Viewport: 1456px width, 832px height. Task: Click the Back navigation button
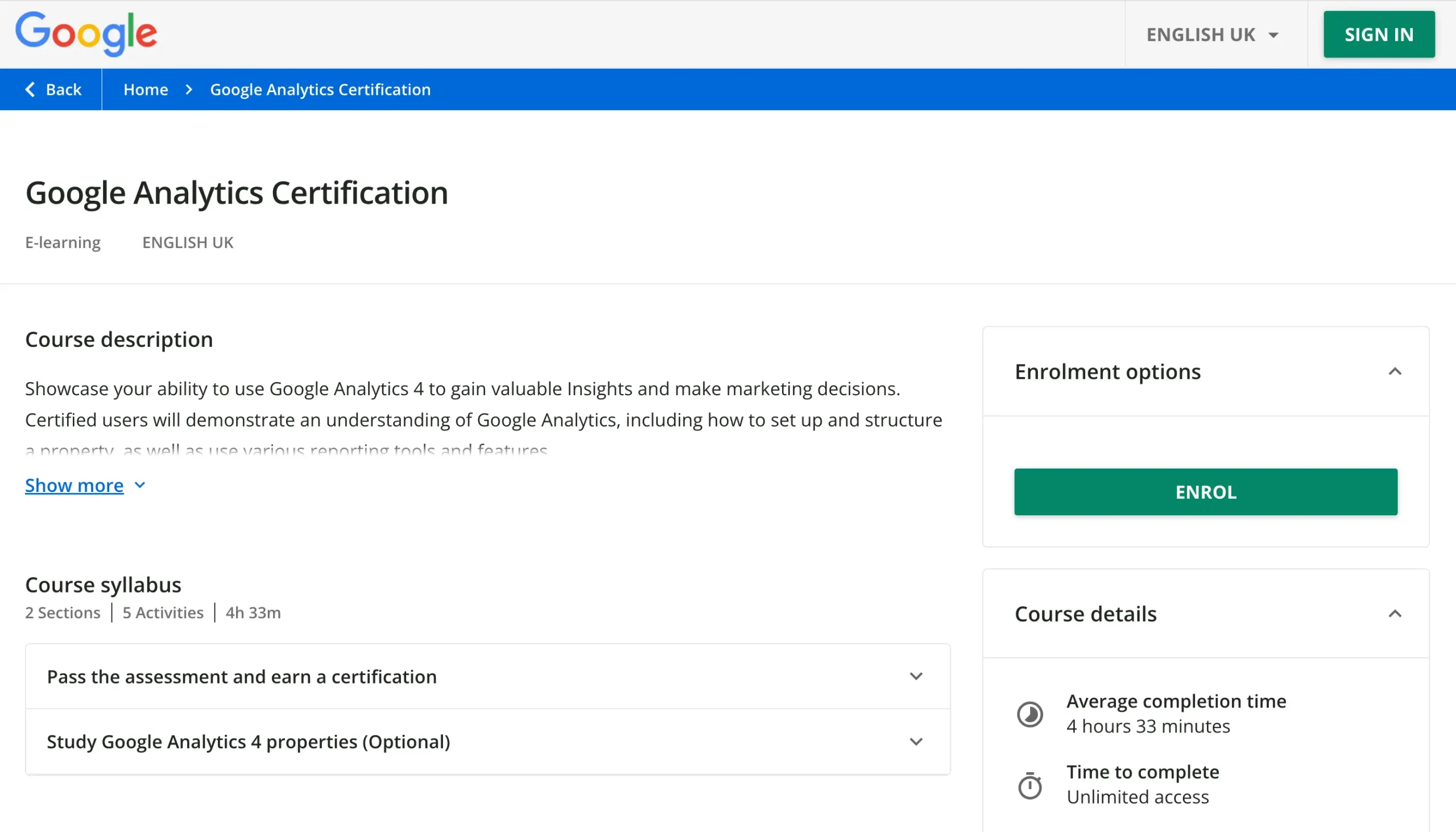coord(53,90)
